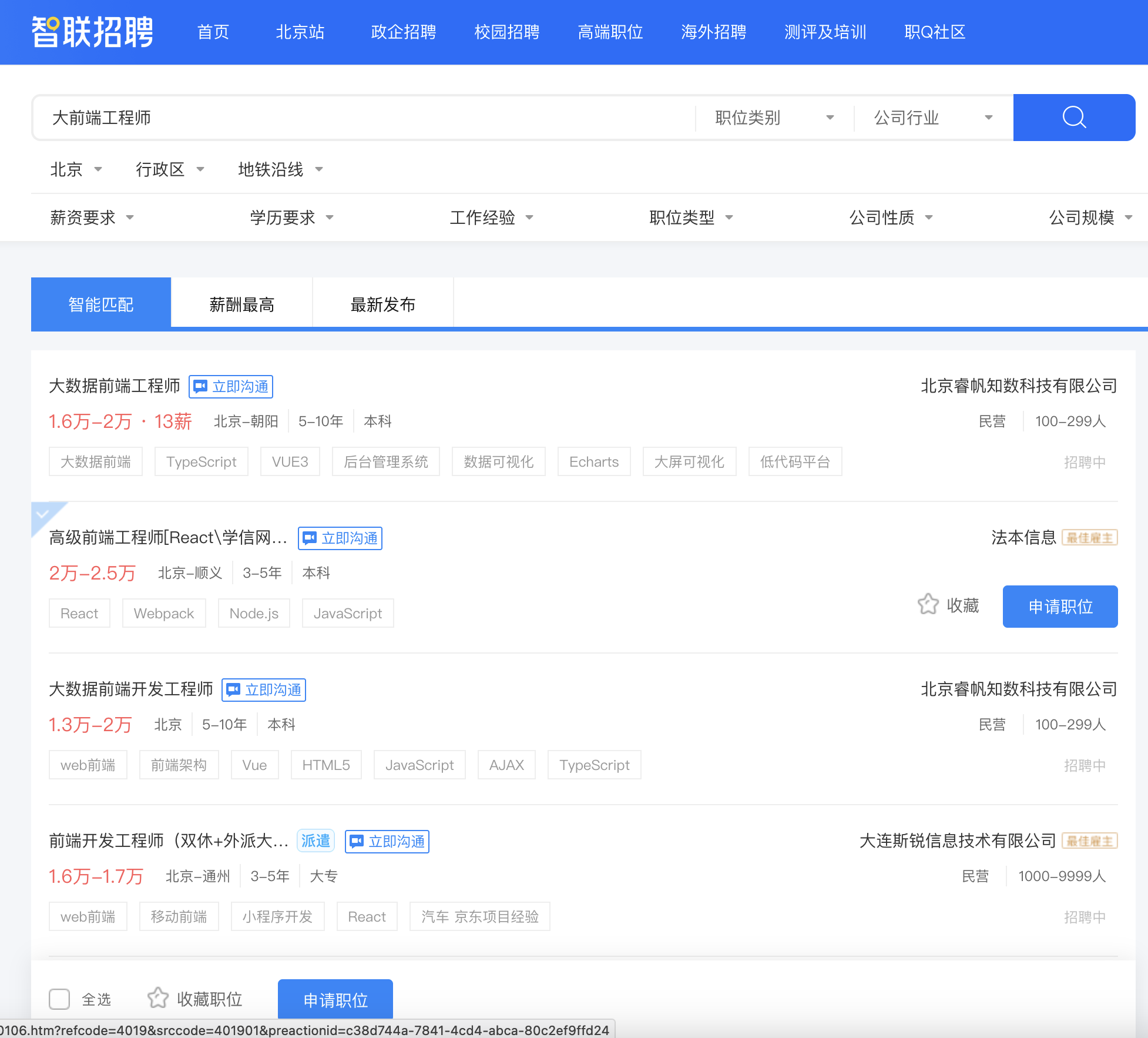Click the 派遣 tag on fourth job
Screen dimensions: 1148x1038
point(315,841)
